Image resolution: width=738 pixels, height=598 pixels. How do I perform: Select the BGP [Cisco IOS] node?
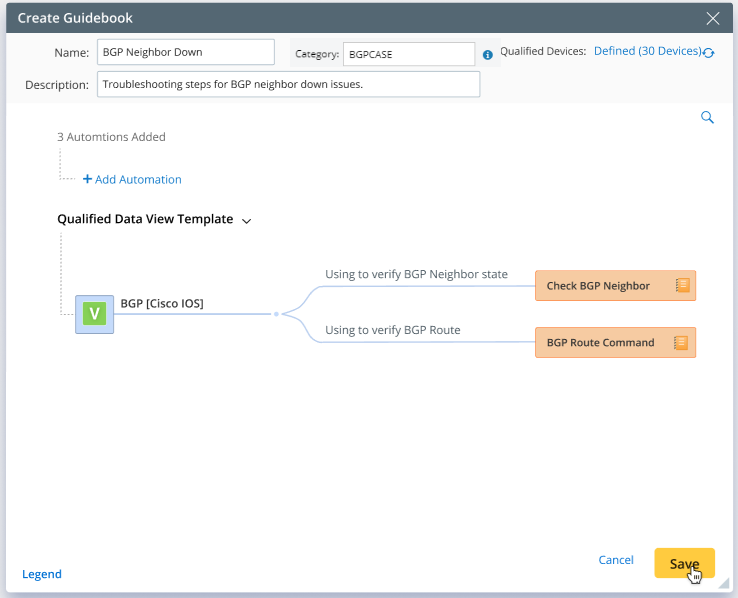tap(162, 303)
